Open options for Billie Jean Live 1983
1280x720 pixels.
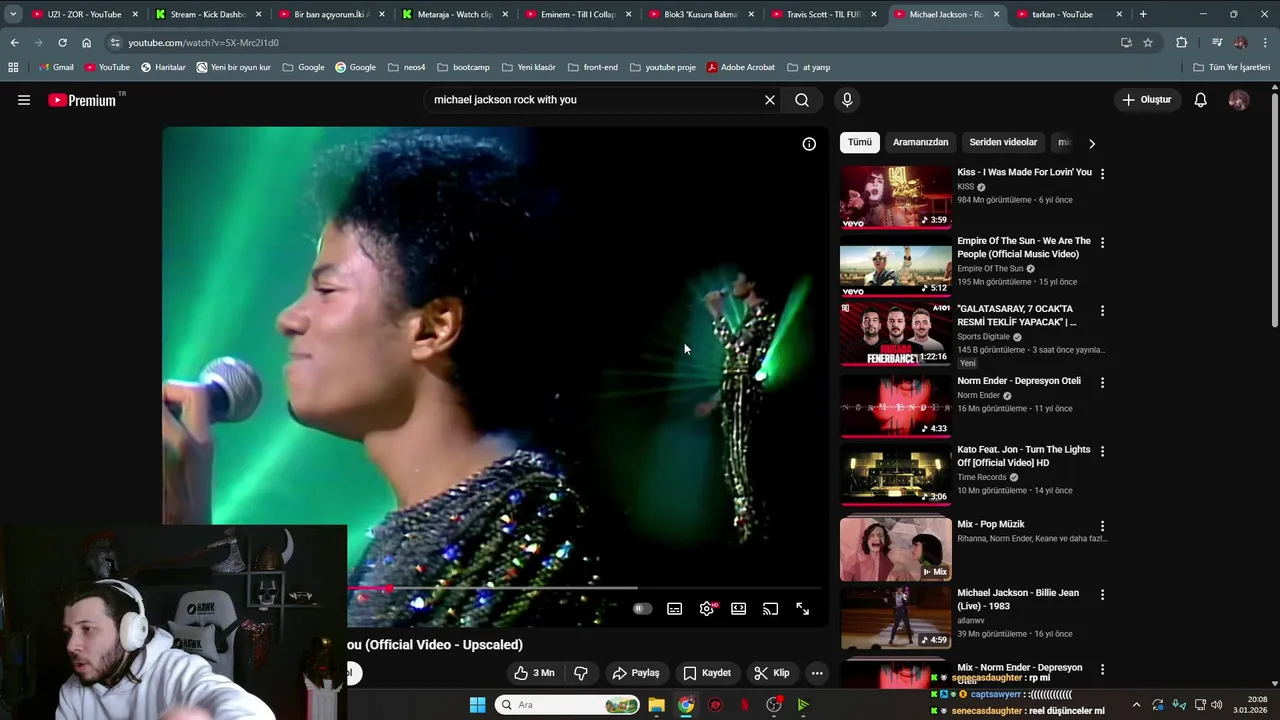[1102, 594]
